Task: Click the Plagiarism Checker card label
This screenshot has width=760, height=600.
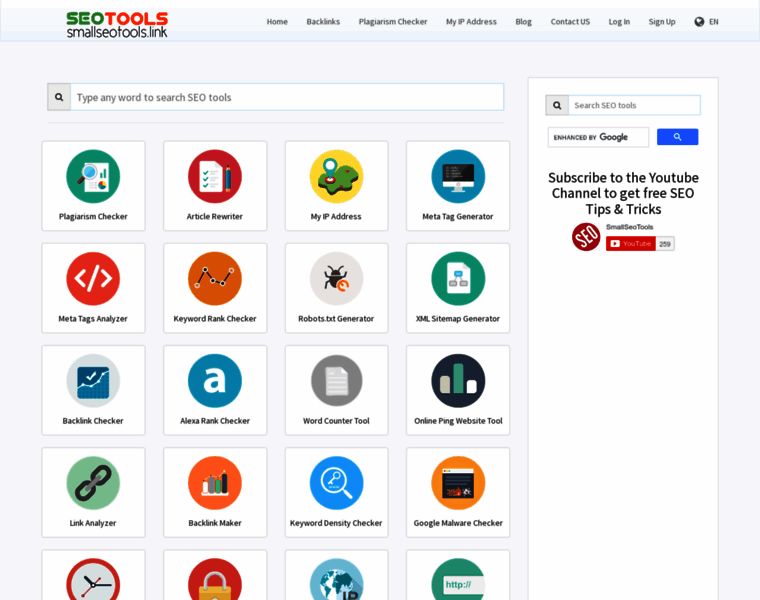Action: tap(93, 217)
